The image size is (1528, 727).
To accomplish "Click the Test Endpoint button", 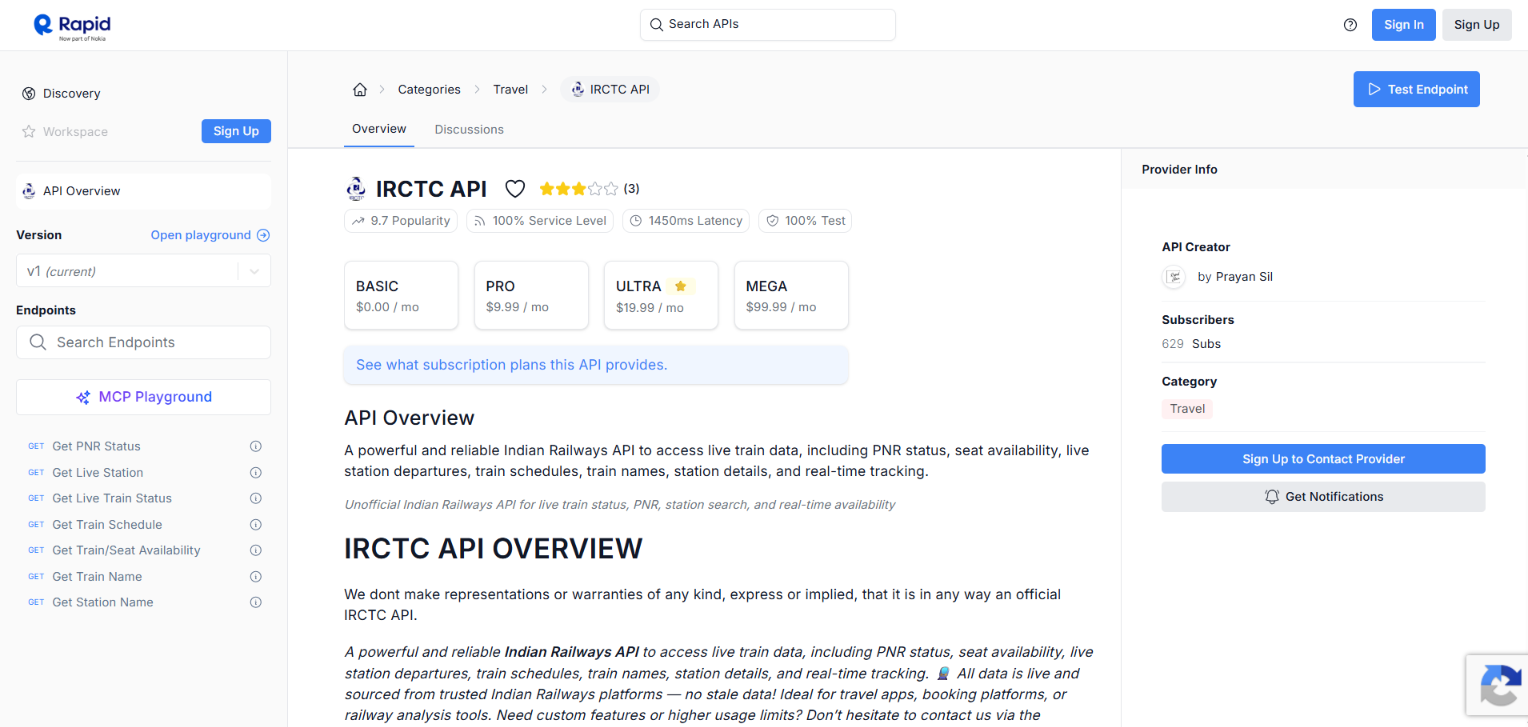I will [x=1417, y=89].
